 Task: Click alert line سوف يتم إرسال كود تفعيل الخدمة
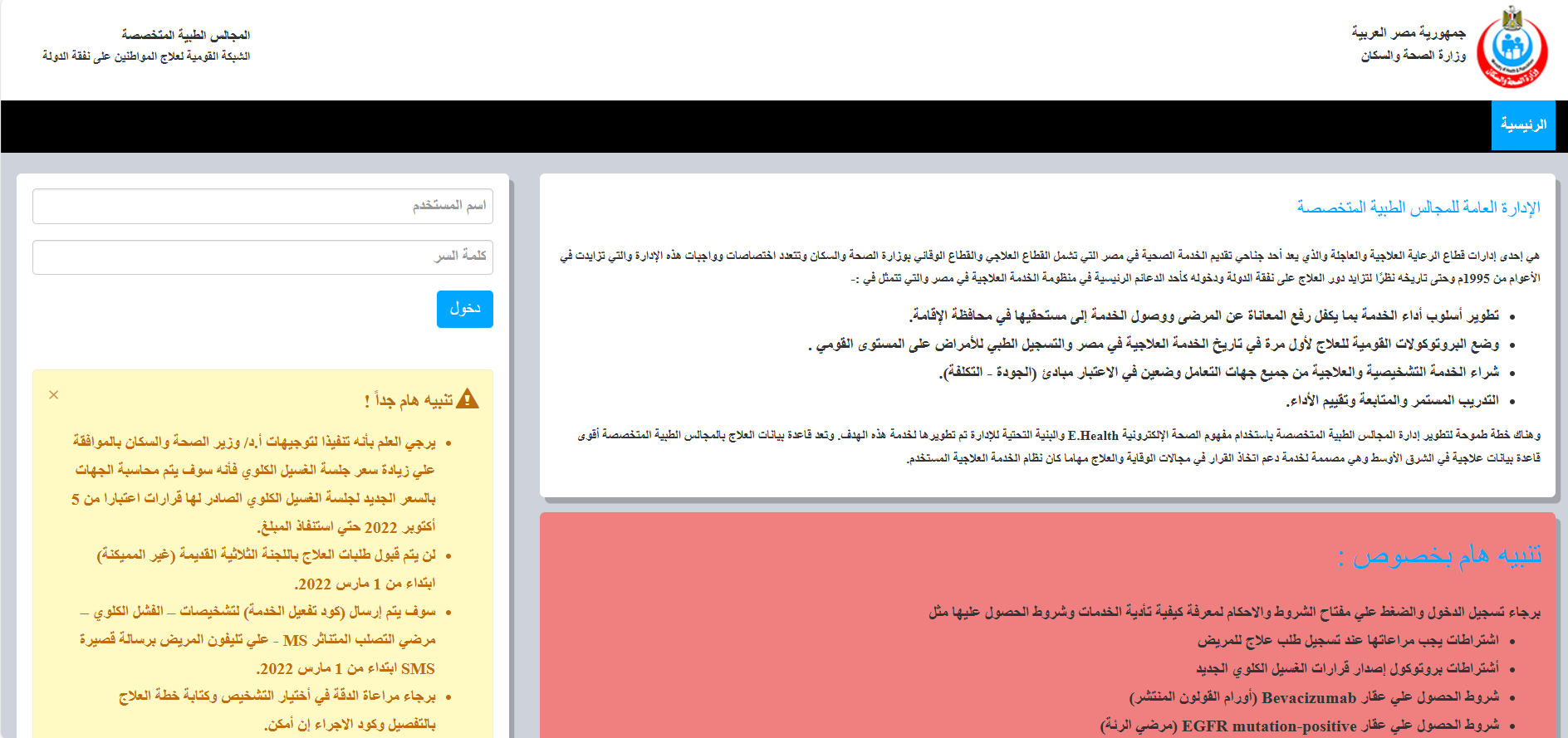pyautogui.click(x=257, y=640)
